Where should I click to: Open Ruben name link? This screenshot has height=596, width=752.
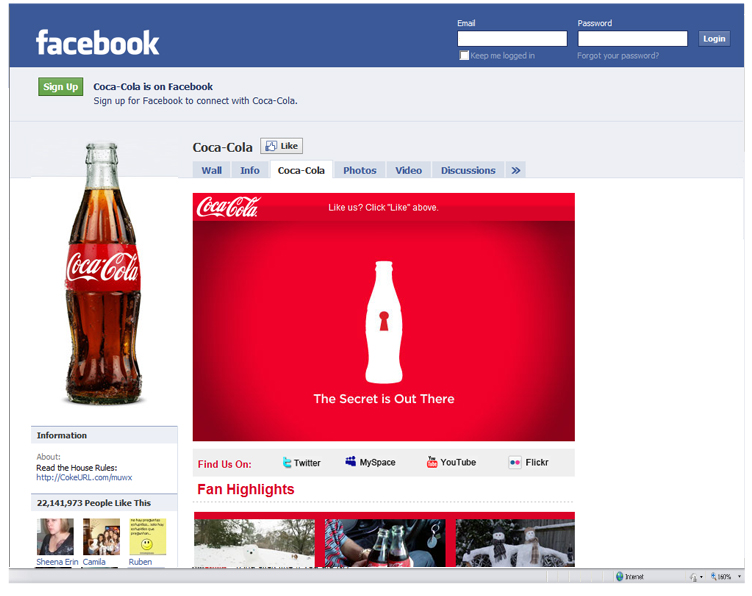pyautogui.click(x=140, y=562)
